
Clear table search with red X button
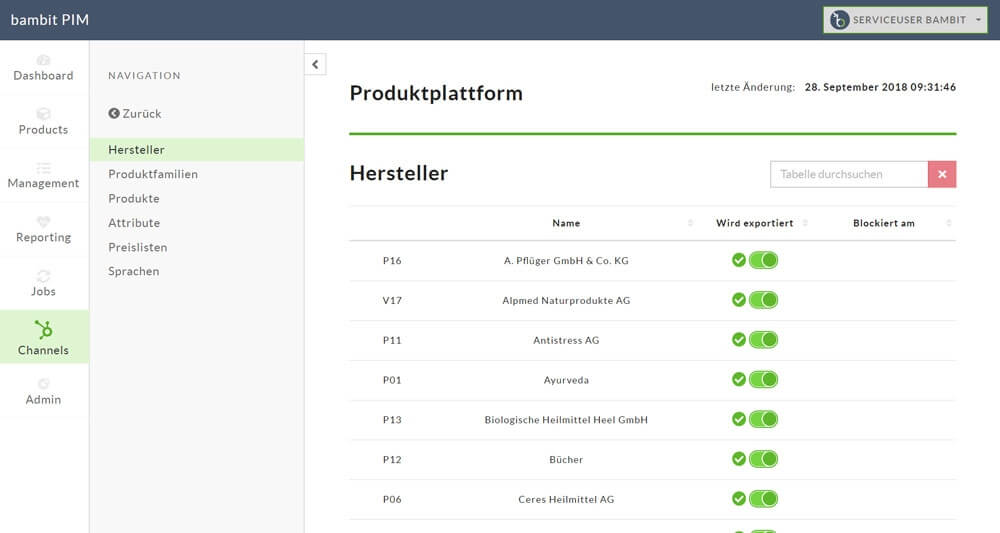click(942, 174)
